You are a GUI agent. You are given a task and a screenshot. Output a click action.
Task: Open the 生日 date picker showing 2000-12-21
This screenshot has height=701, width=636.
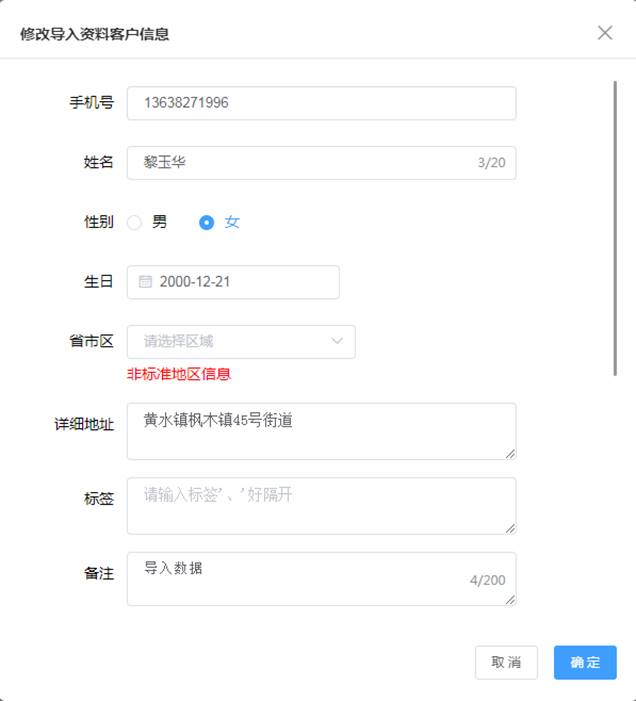[233, 282]
